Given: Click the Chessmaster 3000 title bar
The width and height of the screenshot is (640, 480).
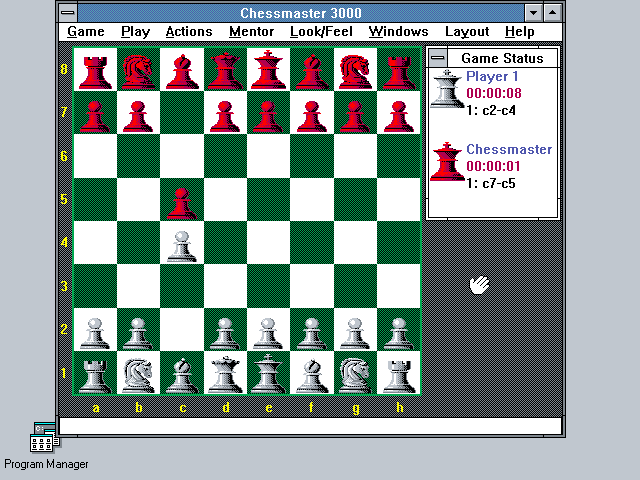Looking at the screenshot, I should [300, 13].
